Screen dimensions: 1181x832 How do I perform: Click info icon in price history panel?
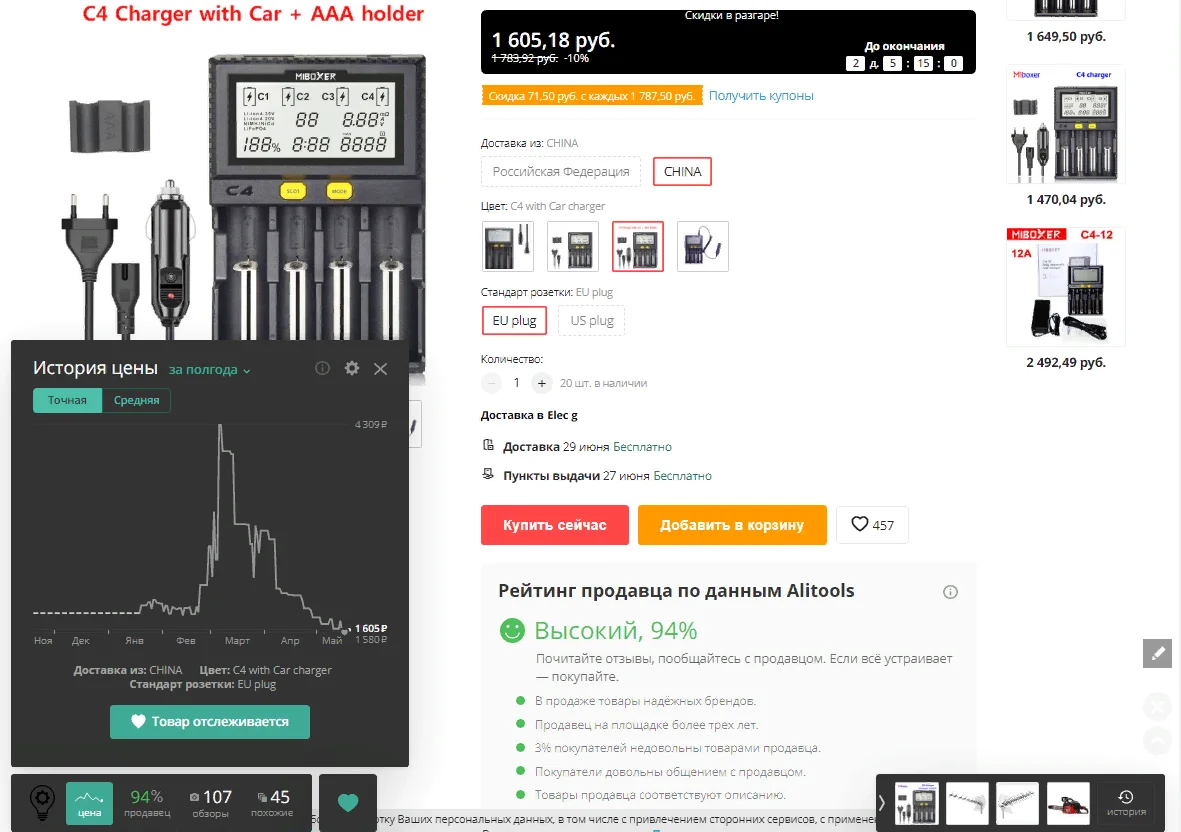pos(322,368)
